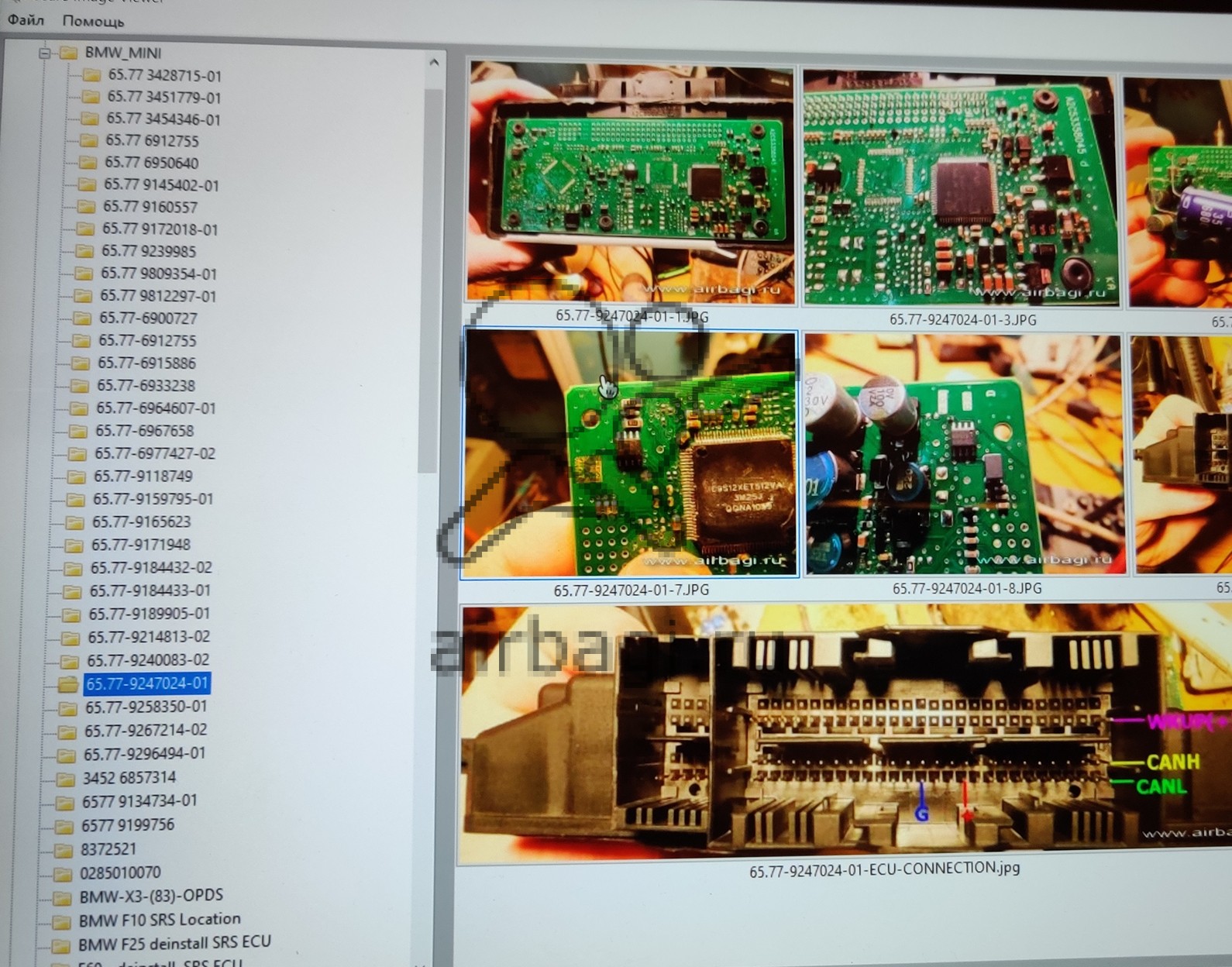
Task: Click folder icon of BMW F25 deinstall SRS ECU
Action: click(x=60, y=946)
